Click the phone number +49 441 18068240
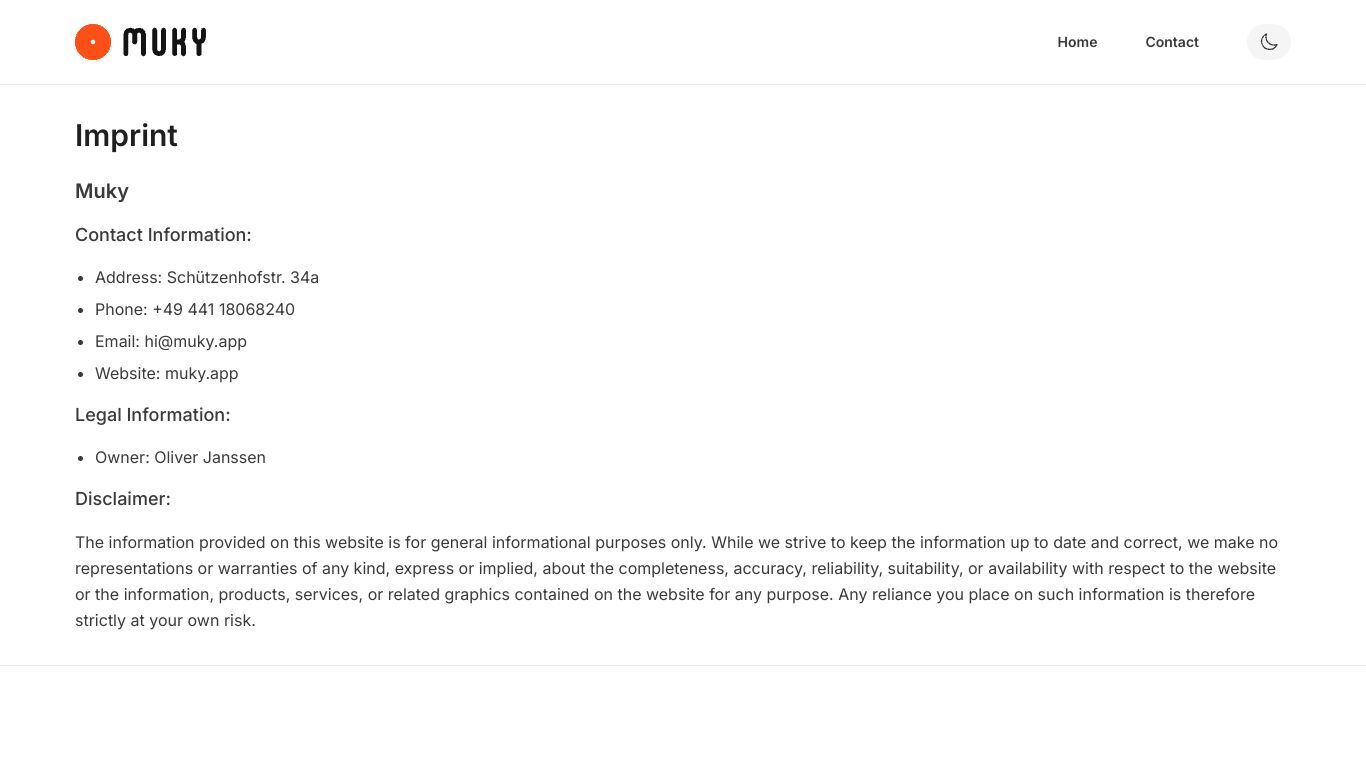 pos(223,309)
